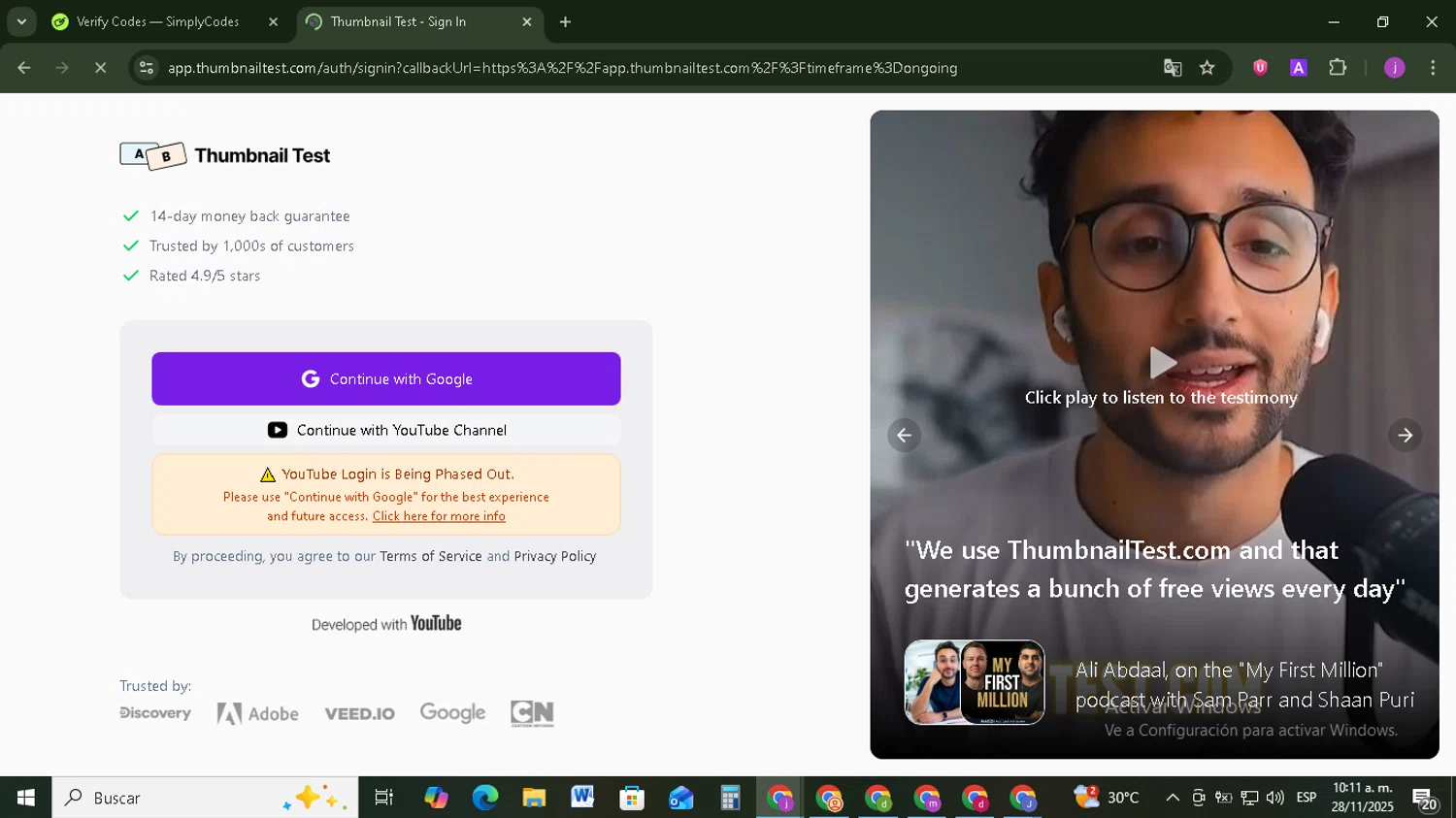Open Privacy Policy link

554,556
